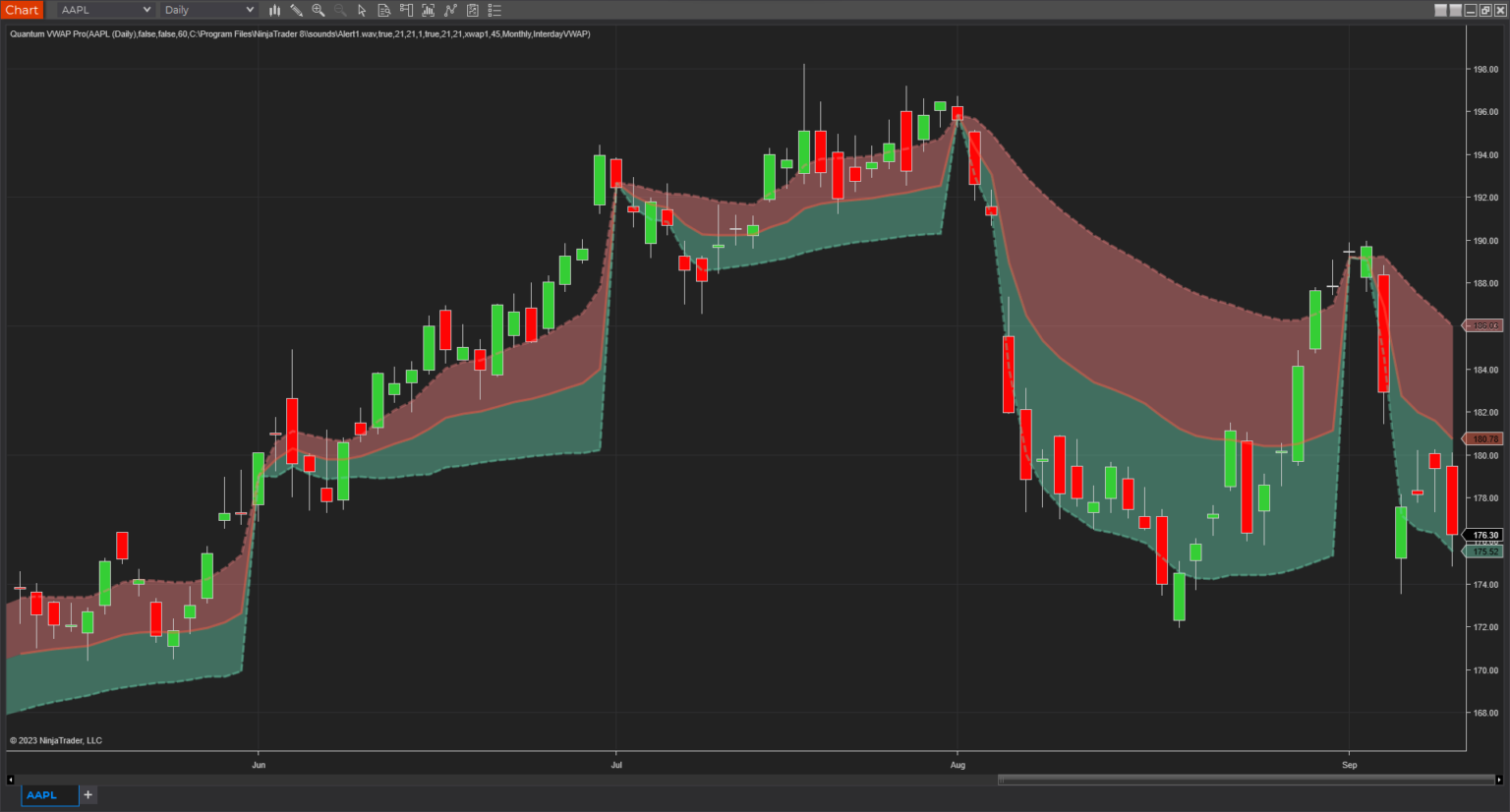Open the Indicators dialog icon
The image size is (1510, 812).
coord(428,10)
